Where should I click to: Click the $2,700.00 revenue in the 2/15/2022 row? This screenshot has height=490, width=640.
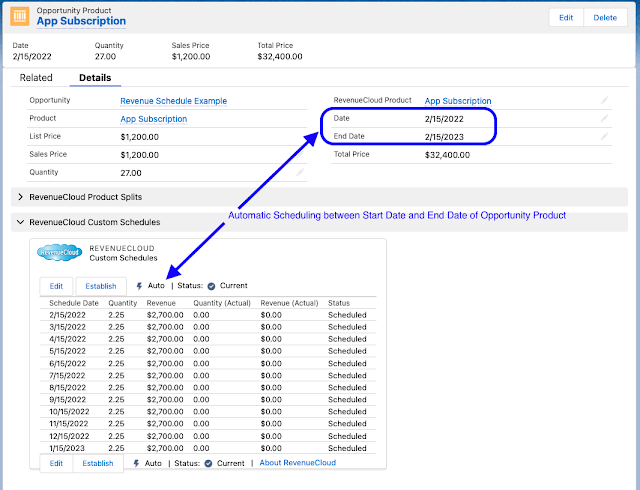click(165, 315)
